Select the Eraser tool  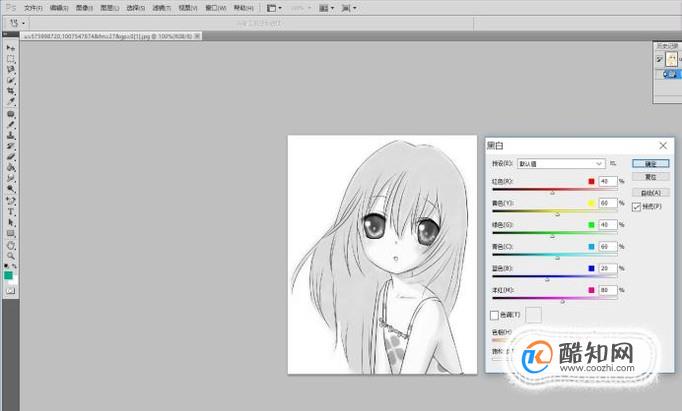pos(10,157)
